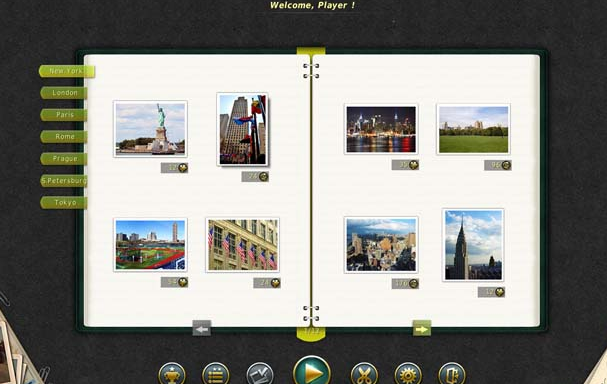Click piece badge under park lawn photo
This screenshot has width=607, height=384.
point(498,165)
